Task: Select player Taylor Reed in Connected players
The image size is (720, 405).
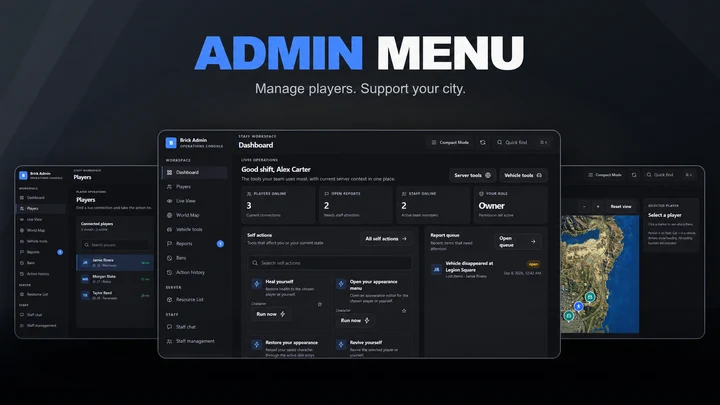Action: click(115, 295)
